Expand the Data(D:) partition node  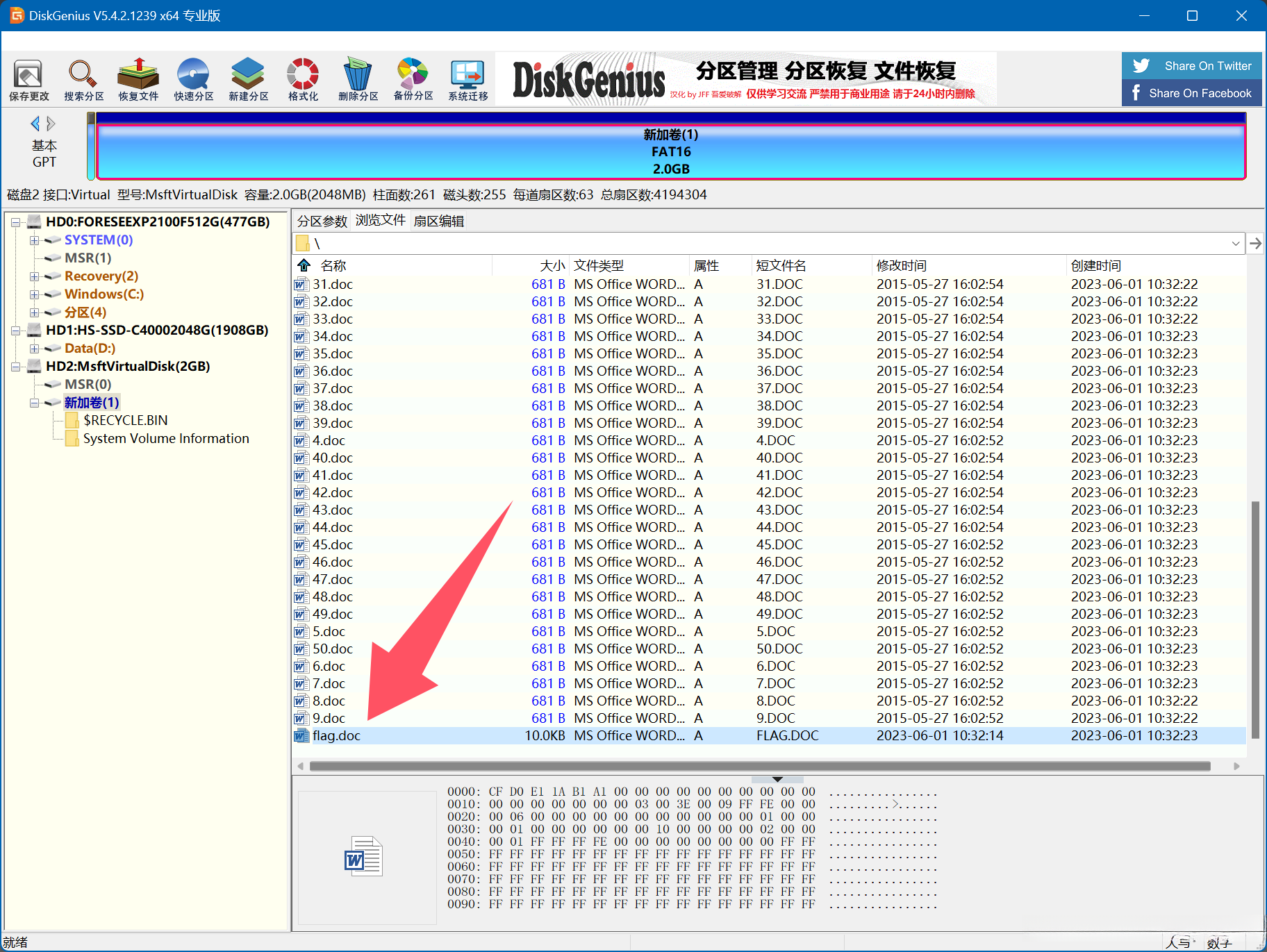(34, 349)
